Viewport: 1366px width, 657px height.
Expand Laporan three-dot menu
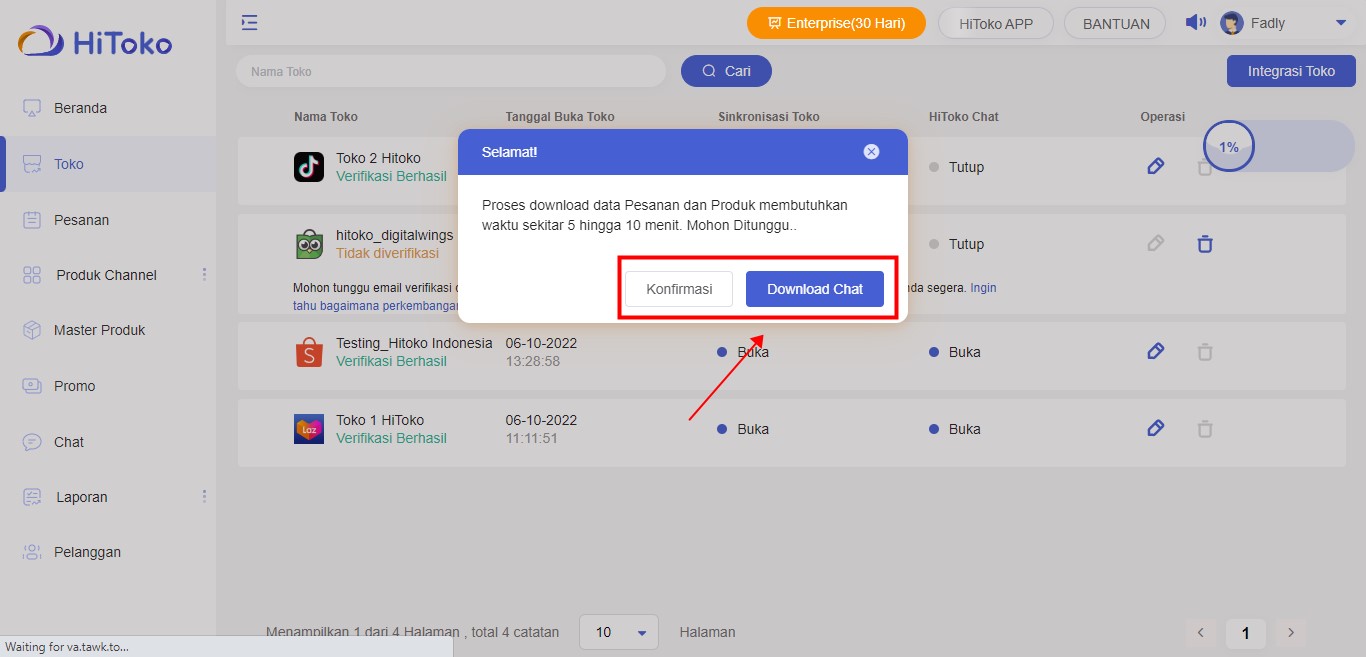[x=205, y=496]
